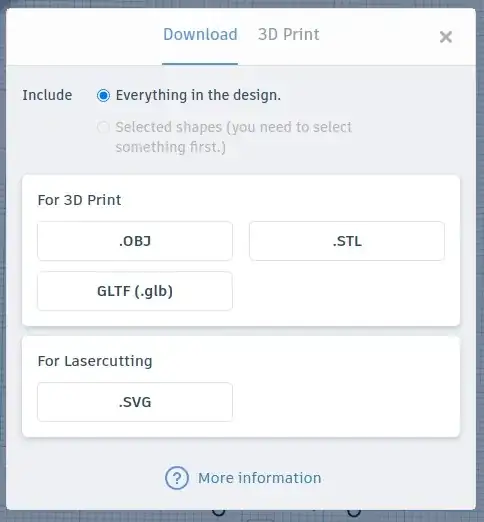Click the 'Selected shapes' greyed-out label text
Viewport: 484px width, 522px height.
233,137
